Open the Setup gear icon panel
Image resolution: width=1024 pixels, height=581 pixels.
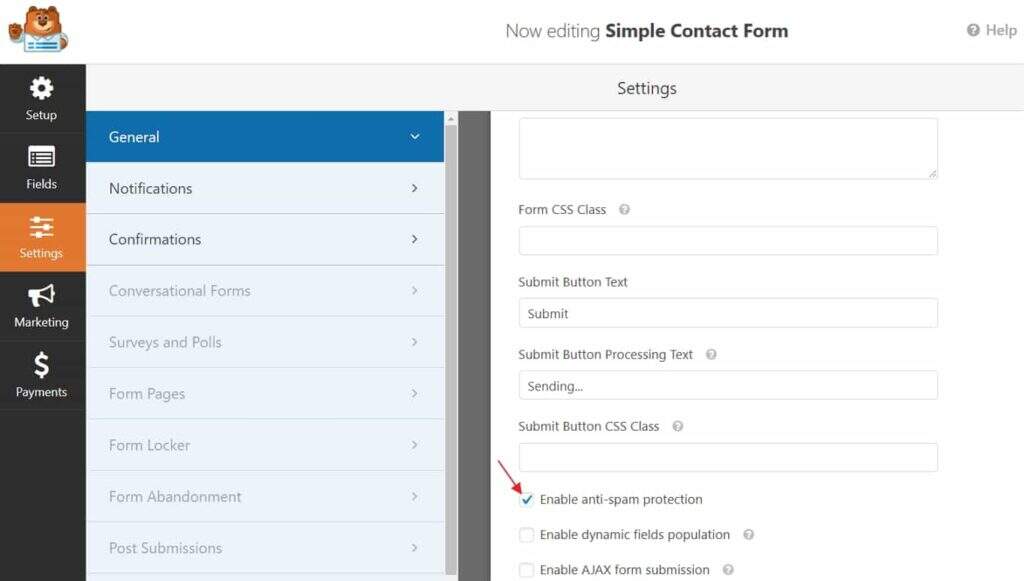coord(41,98)
